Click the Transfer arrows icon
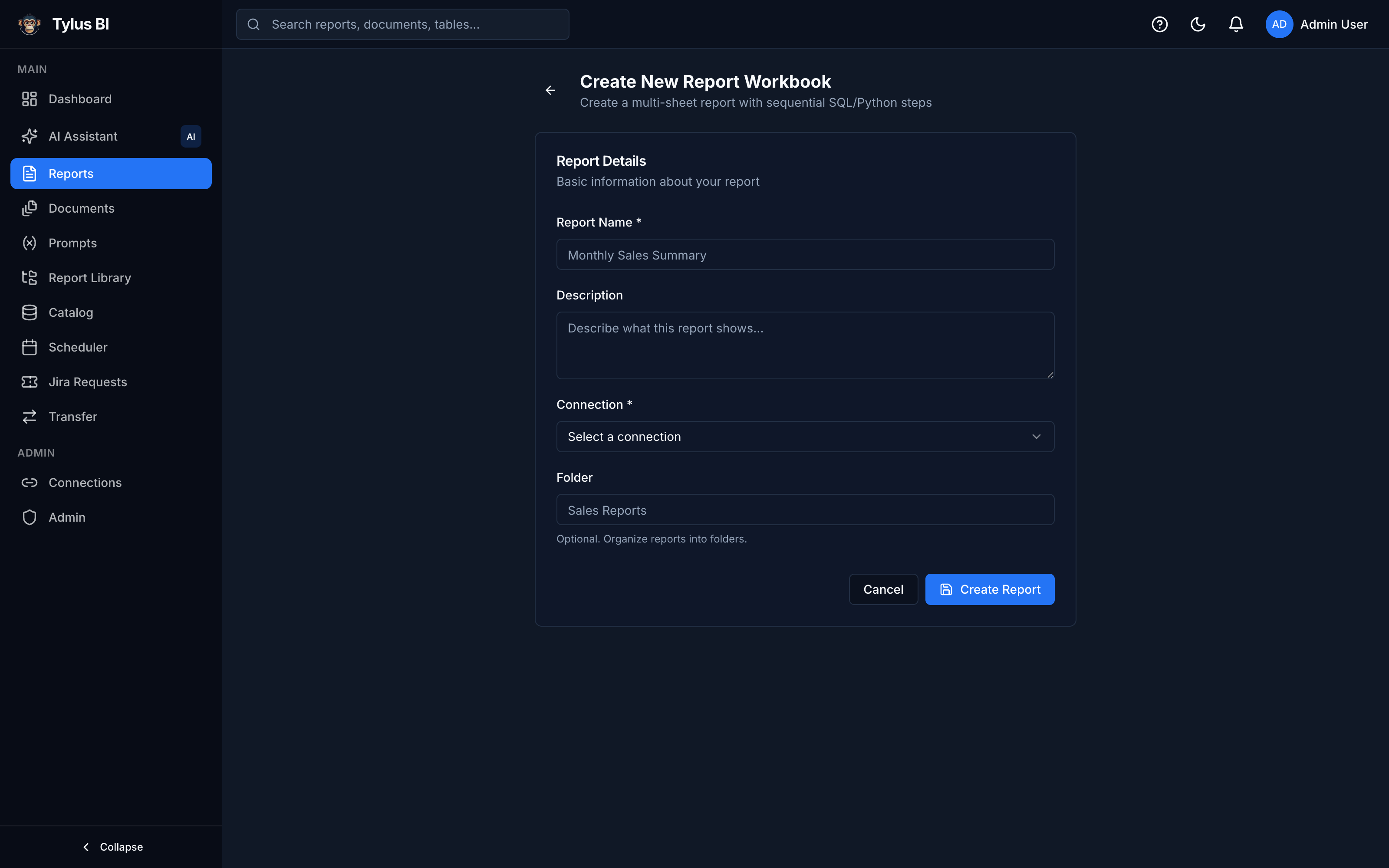Screen dimensions: 1389x868 [29, 417]
